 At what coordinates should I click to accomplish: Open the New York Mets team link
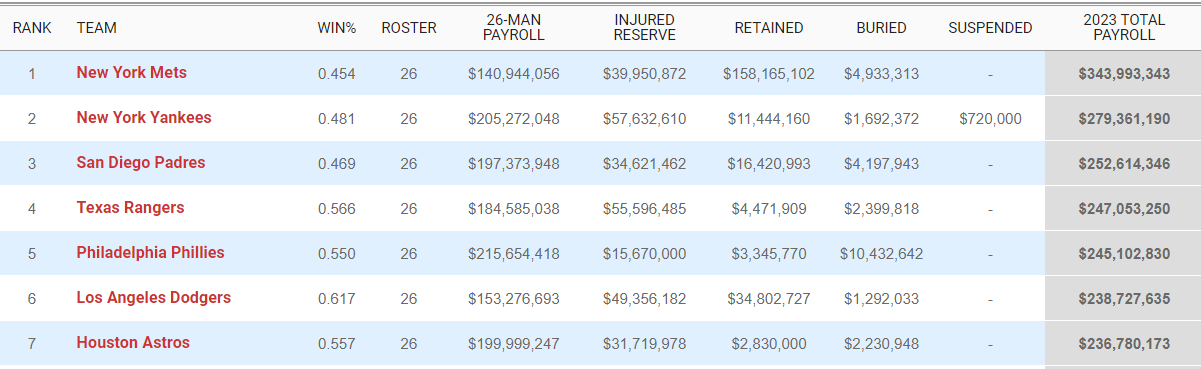131,73
